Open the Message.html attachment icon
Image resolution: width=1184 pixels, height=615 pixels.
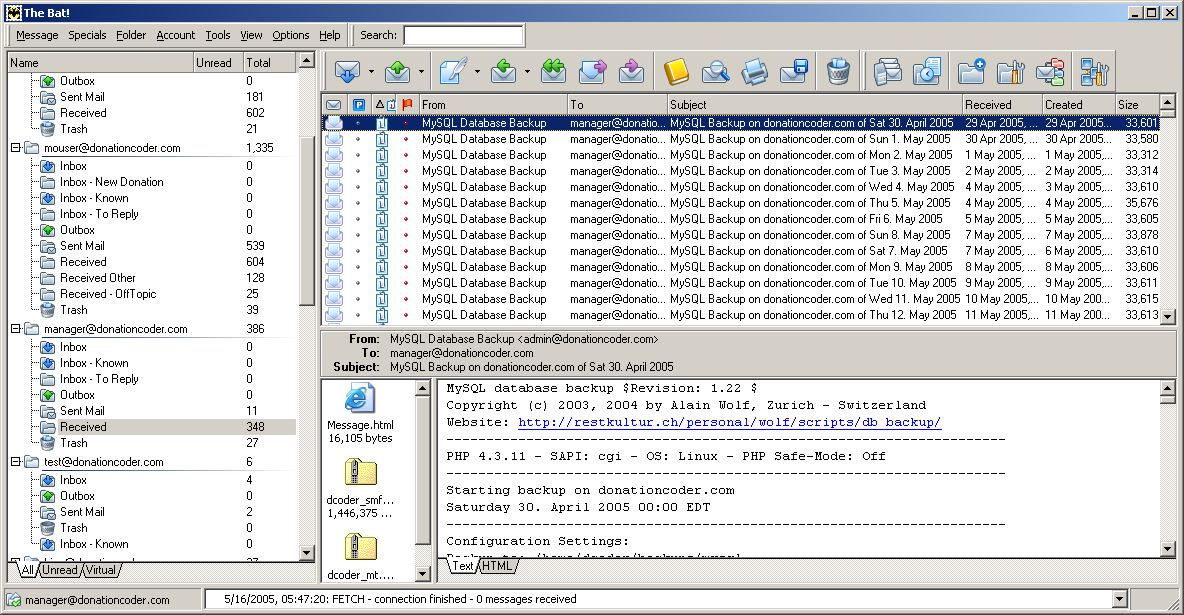pos(360,399)
